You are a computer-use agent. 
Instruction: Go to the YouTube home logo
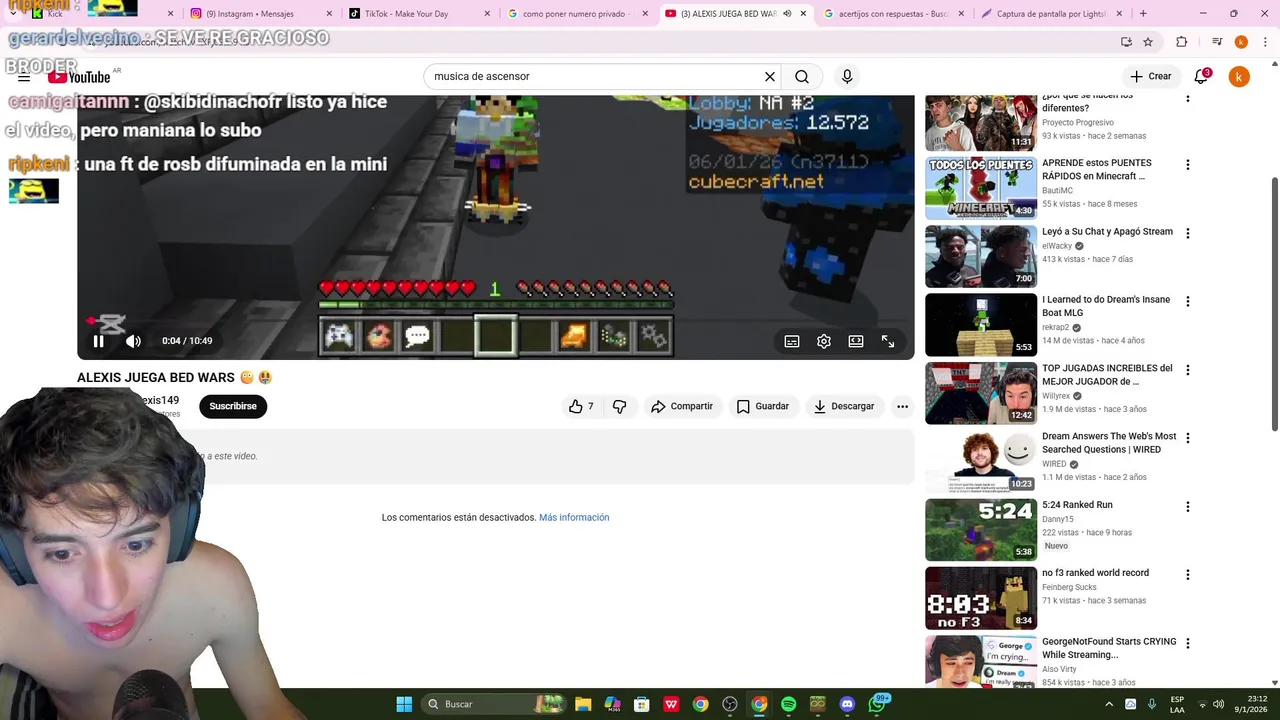(x=79, y=77)
